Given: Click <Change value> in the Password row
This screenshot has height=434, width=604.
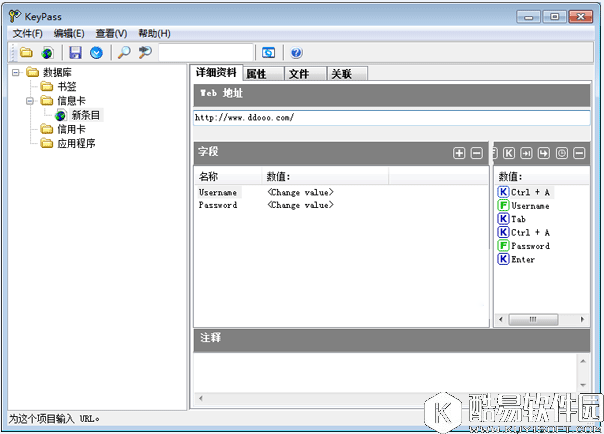Looking at the screenshot, I should coord(300,205).
